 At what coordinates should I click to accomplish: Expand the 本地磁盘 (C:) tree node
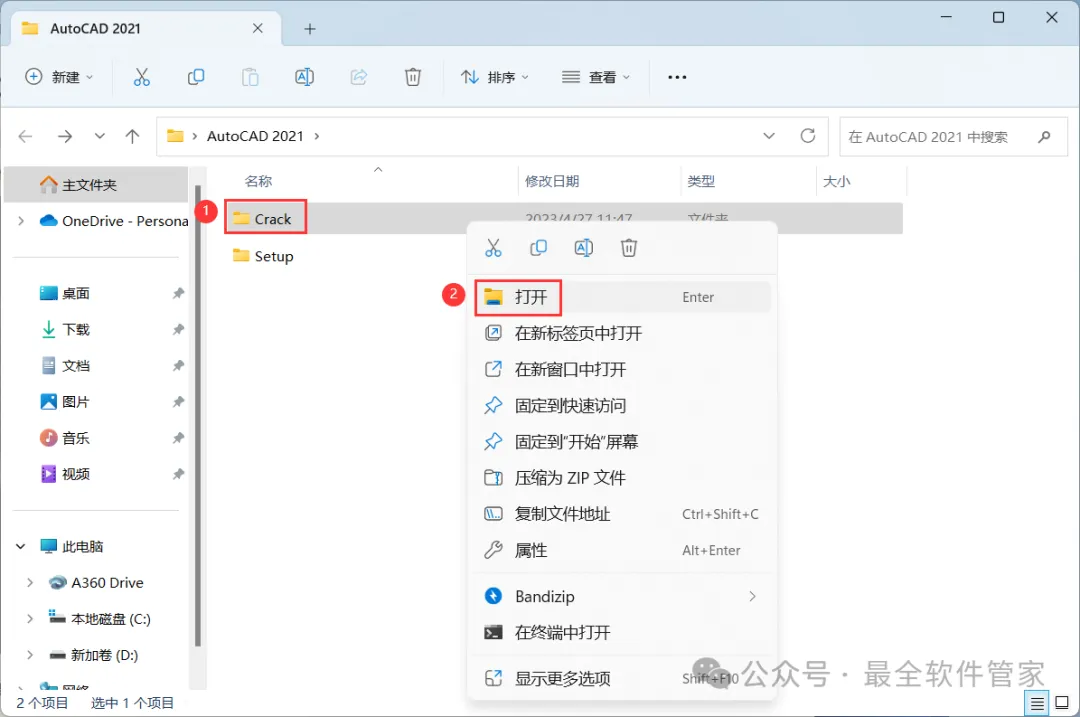tap(30, 619)
